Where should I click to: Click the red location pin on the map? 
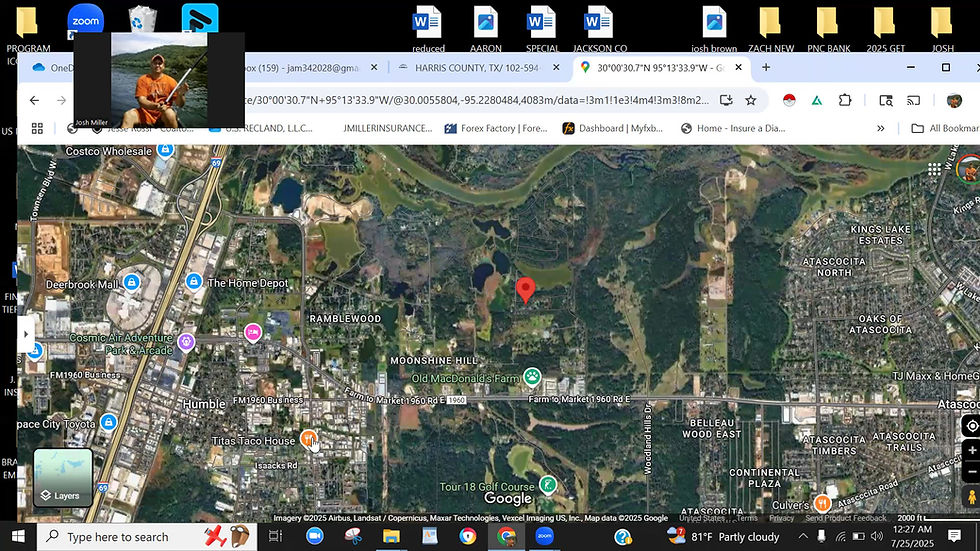pos(526,290)
